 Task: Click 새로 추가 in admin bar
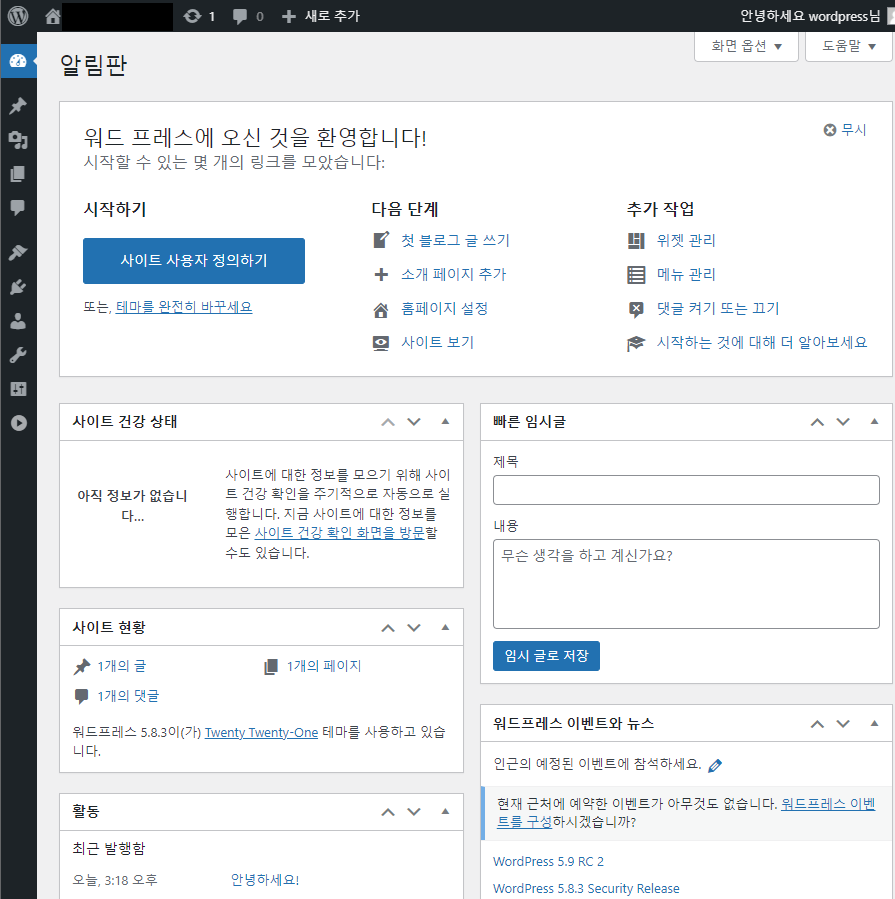321,16
